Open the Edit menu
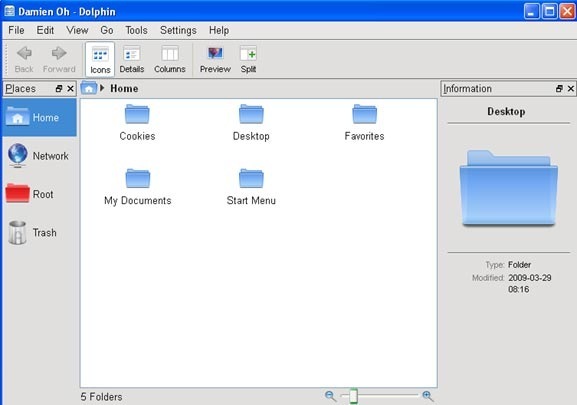The width and height of the screenshot is (577, 405). click(x=45, y=30)
